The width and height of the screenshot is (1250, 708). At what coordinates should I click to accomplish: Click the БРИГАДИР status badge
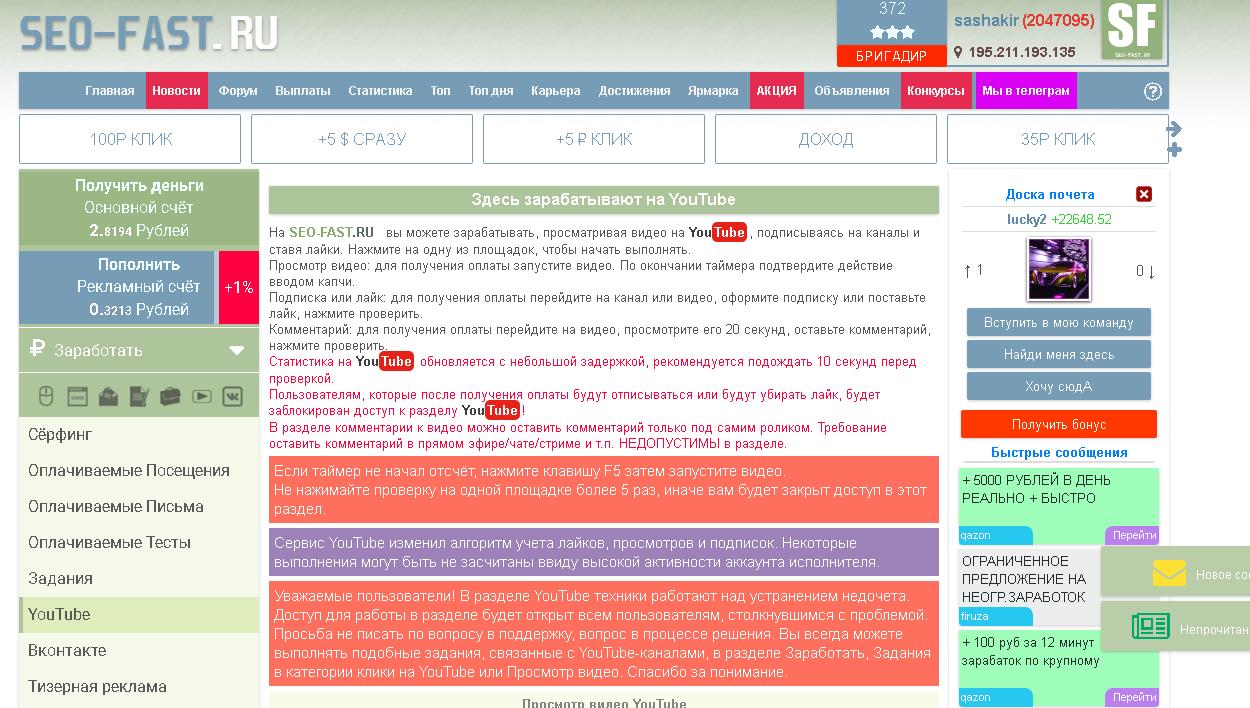click(892, 56)
